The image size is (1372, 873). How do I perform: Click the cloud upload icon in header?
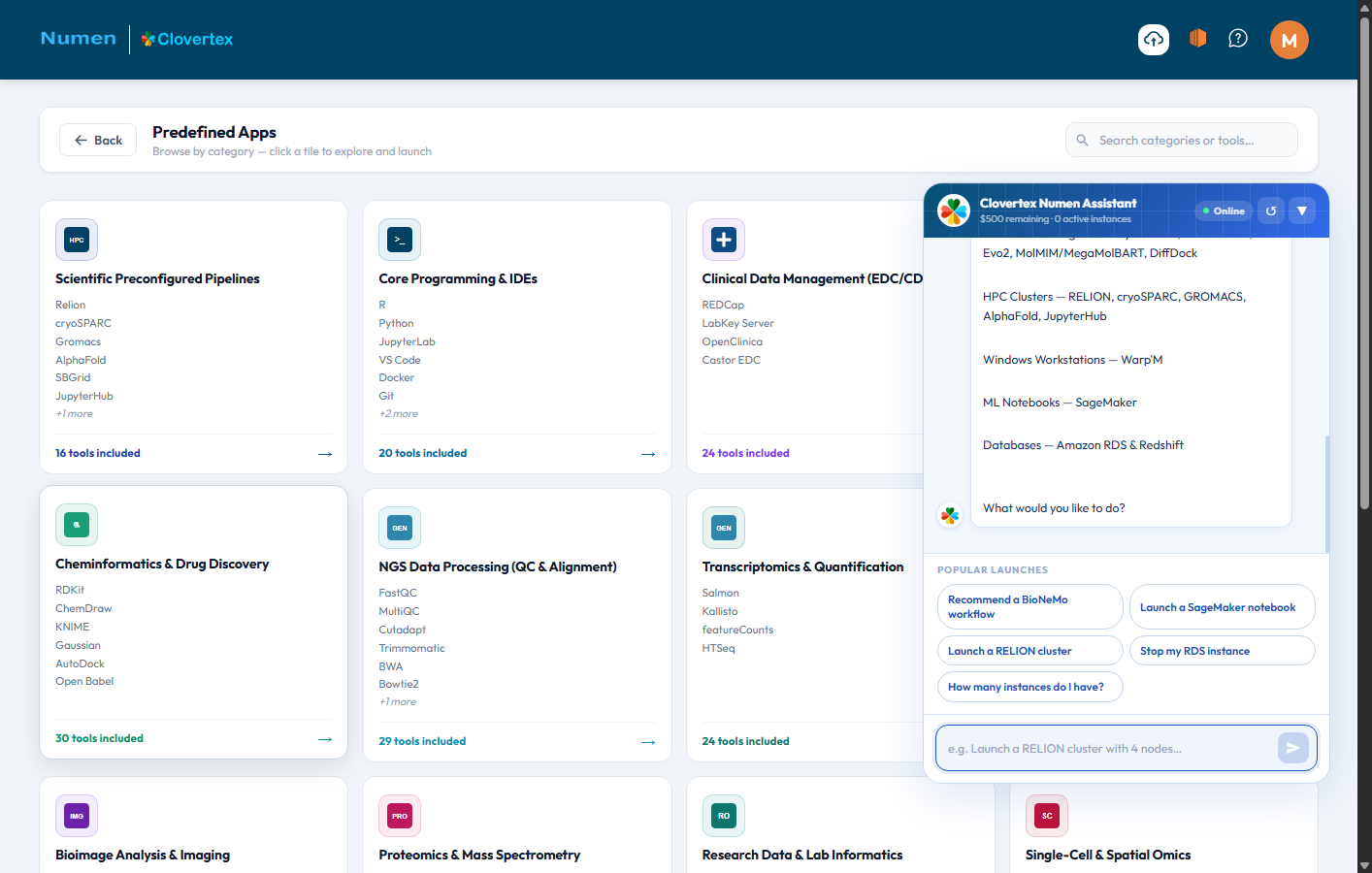pos(1154,39)
